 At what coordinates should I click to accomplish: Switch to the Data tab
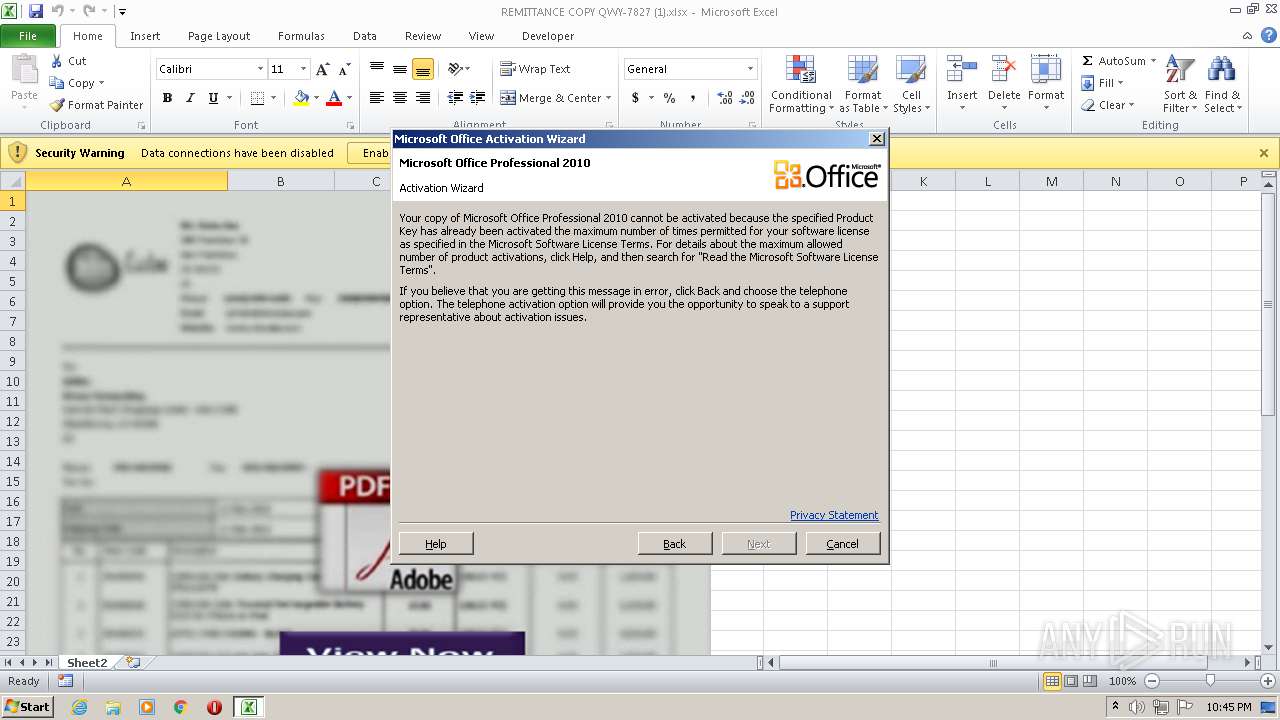(365, 36)
